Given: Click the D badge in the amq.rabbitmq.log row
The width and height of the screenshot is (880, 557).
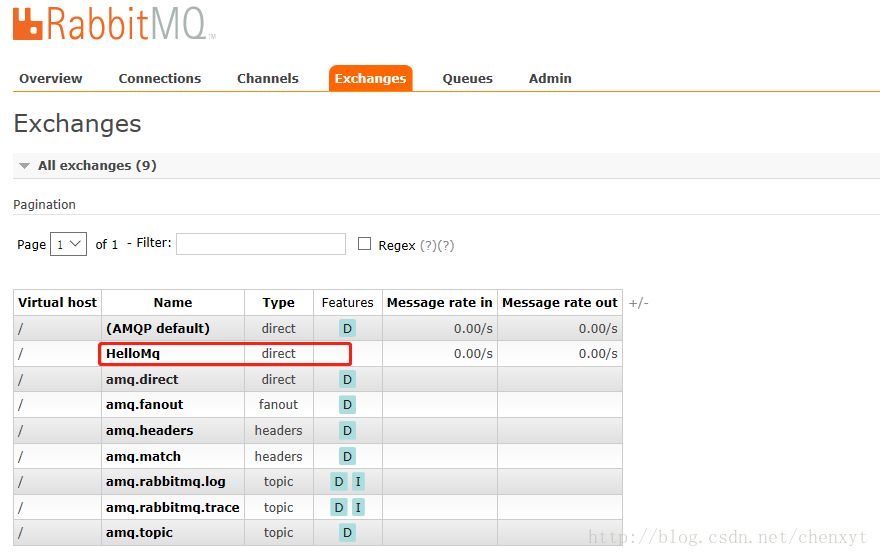Looking at the screenshot, I should (x=338, y=482).
